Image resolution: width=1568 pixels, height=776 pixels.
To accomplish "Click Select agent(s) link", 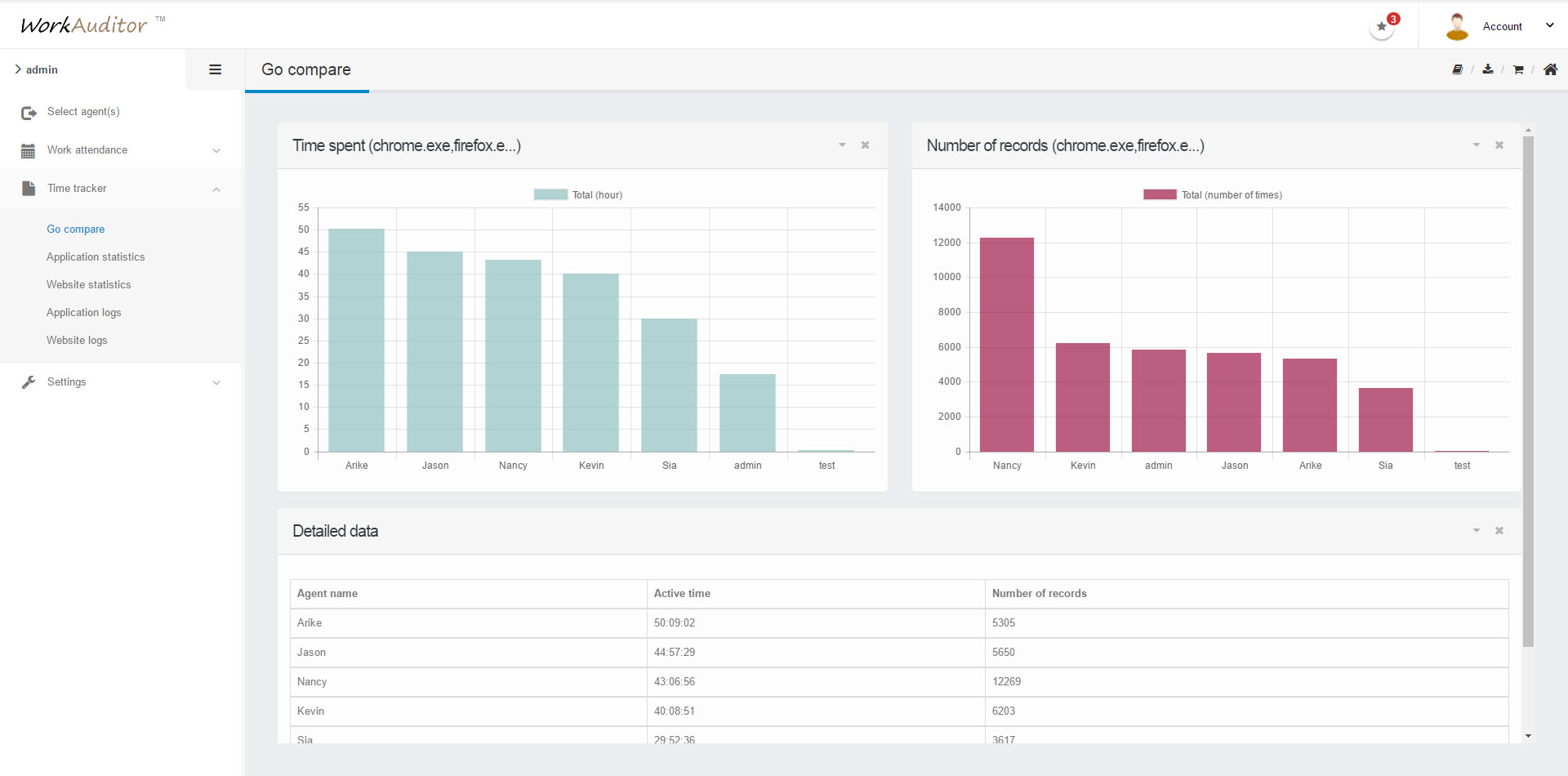I will [83, 112].
